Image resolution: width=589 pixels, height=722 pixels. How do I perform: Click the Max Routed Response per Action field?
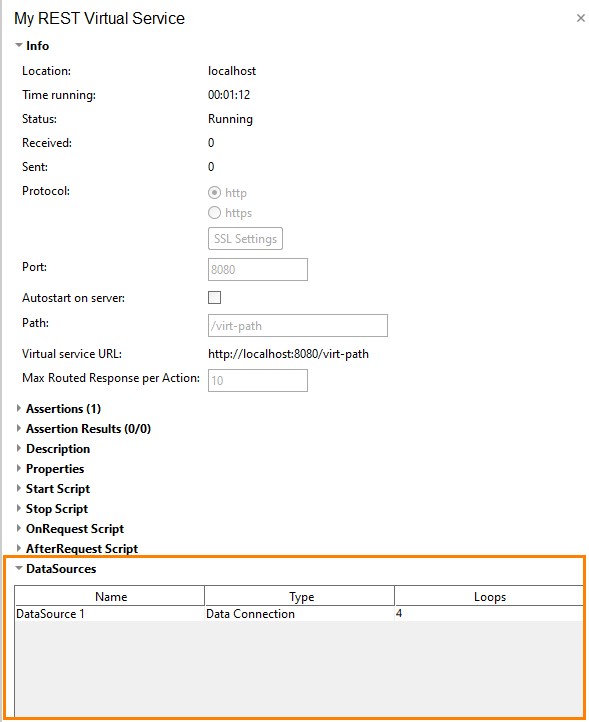[257, 380]
